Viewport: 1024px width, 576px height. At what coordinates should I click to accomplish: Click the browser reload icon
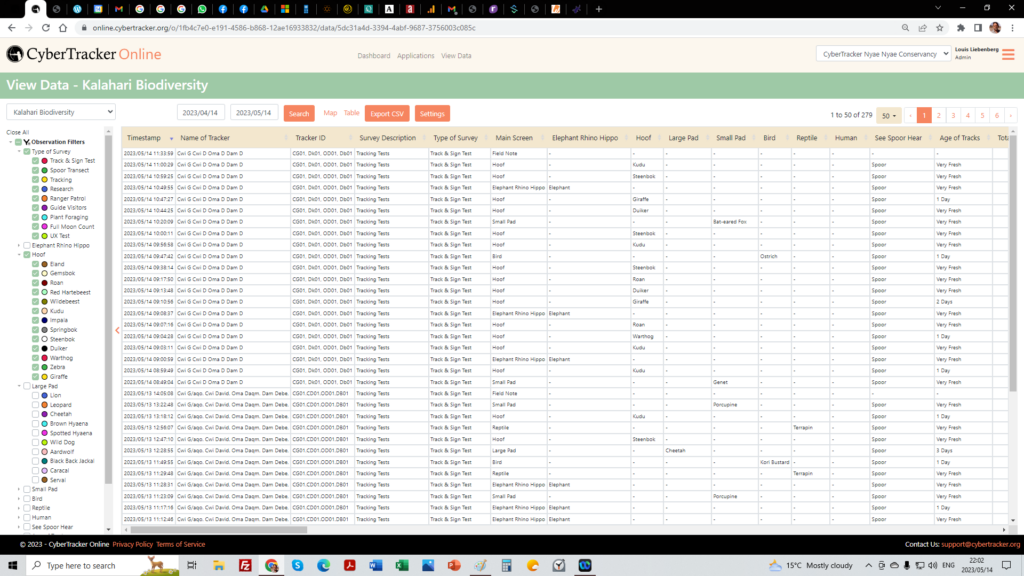pos(46,28)
